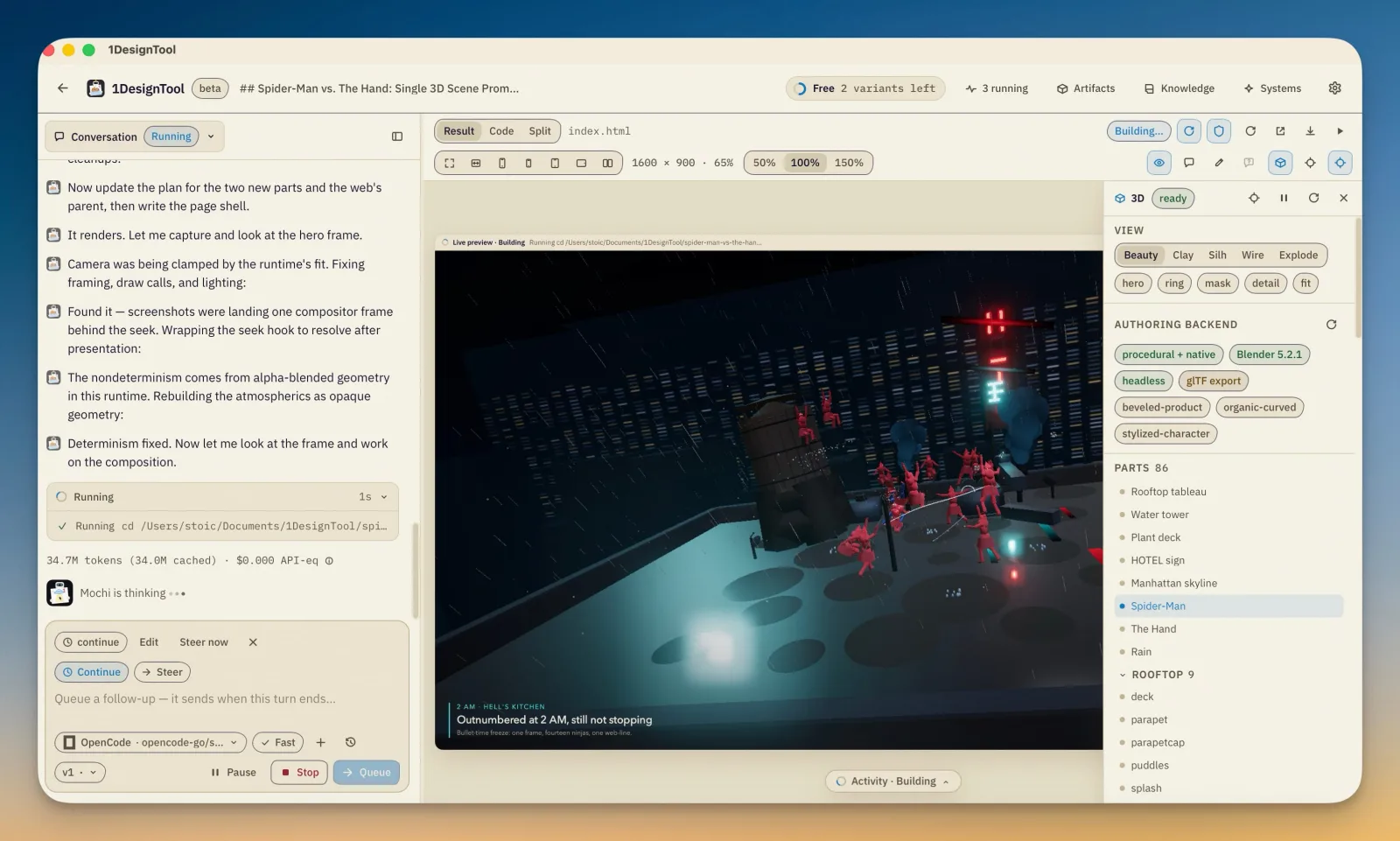Expand the Activity · Building panel

892,781
